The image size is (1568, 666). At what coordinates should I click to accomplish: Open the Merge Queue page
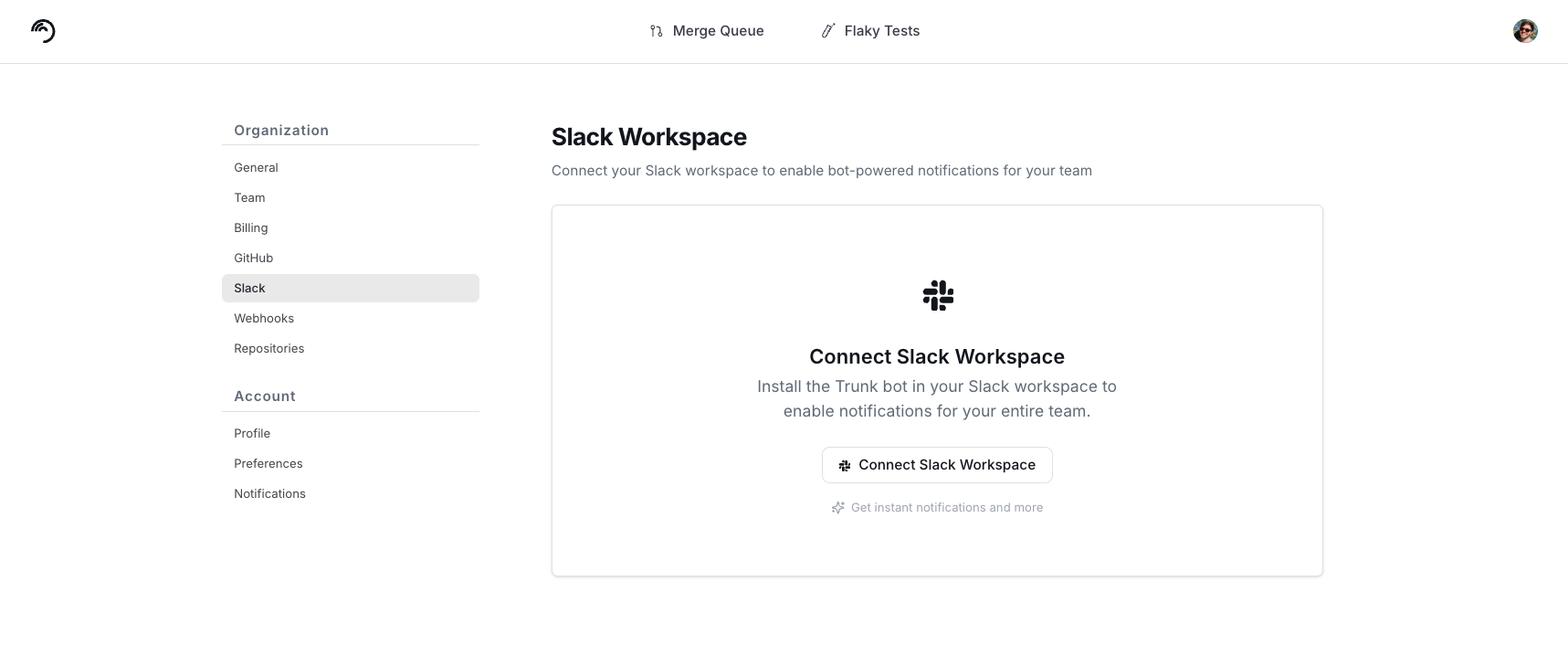(718, 31)
